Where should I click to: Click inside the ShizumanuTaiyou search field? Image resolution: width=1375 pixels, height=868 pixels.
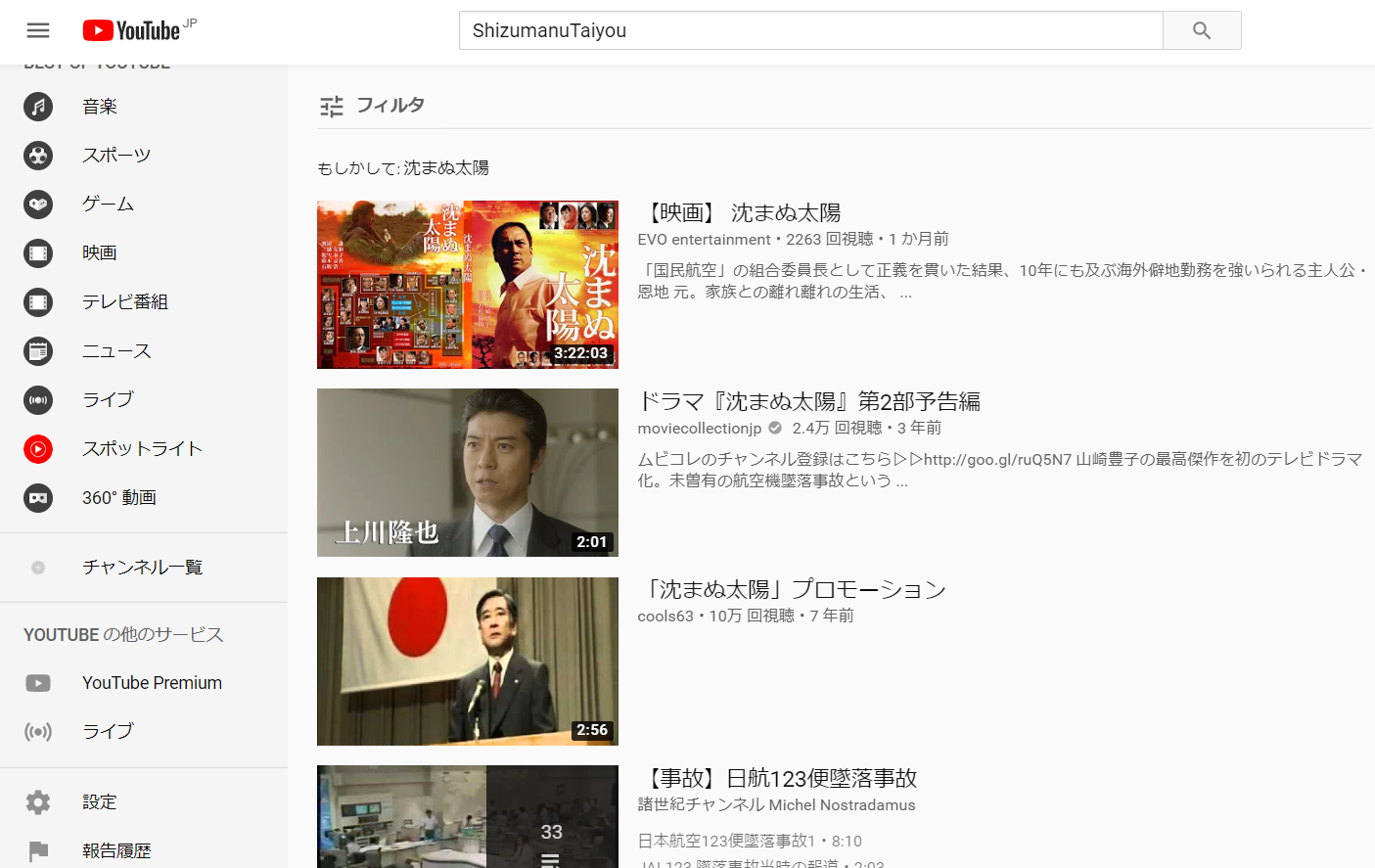(x=810, y=30)
